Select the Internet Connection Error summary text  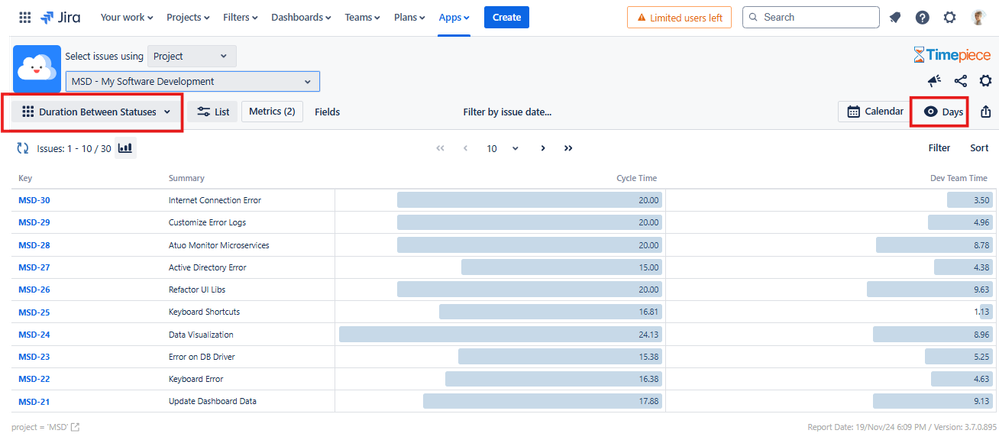215,200
